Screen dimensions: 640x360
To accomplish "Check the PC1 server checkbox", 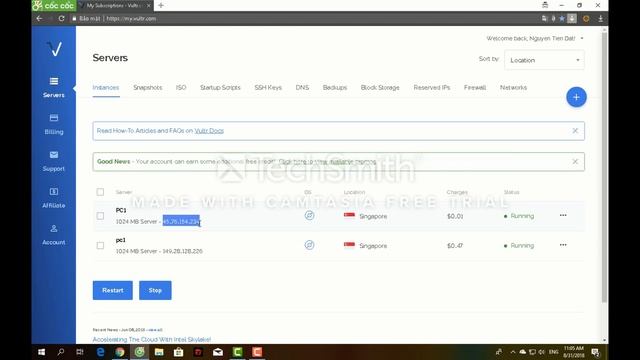I will pyautogui.click(x=100, y=216).
